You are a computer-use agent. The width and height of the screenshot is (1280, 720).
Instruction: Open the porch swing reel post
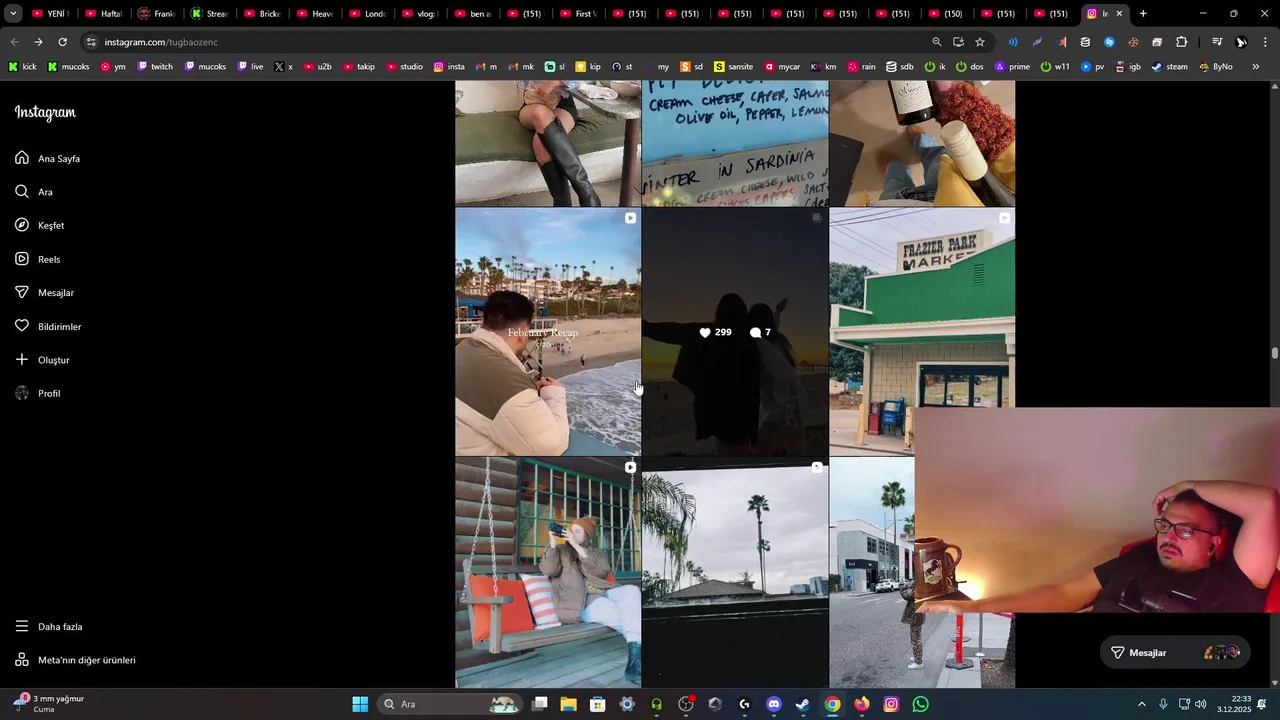548,572
